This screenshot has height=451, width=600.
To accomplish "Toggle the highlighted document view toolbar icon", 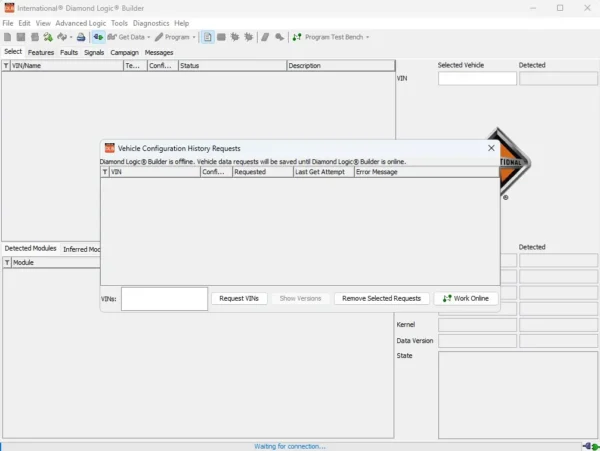I will click(207, 37).
